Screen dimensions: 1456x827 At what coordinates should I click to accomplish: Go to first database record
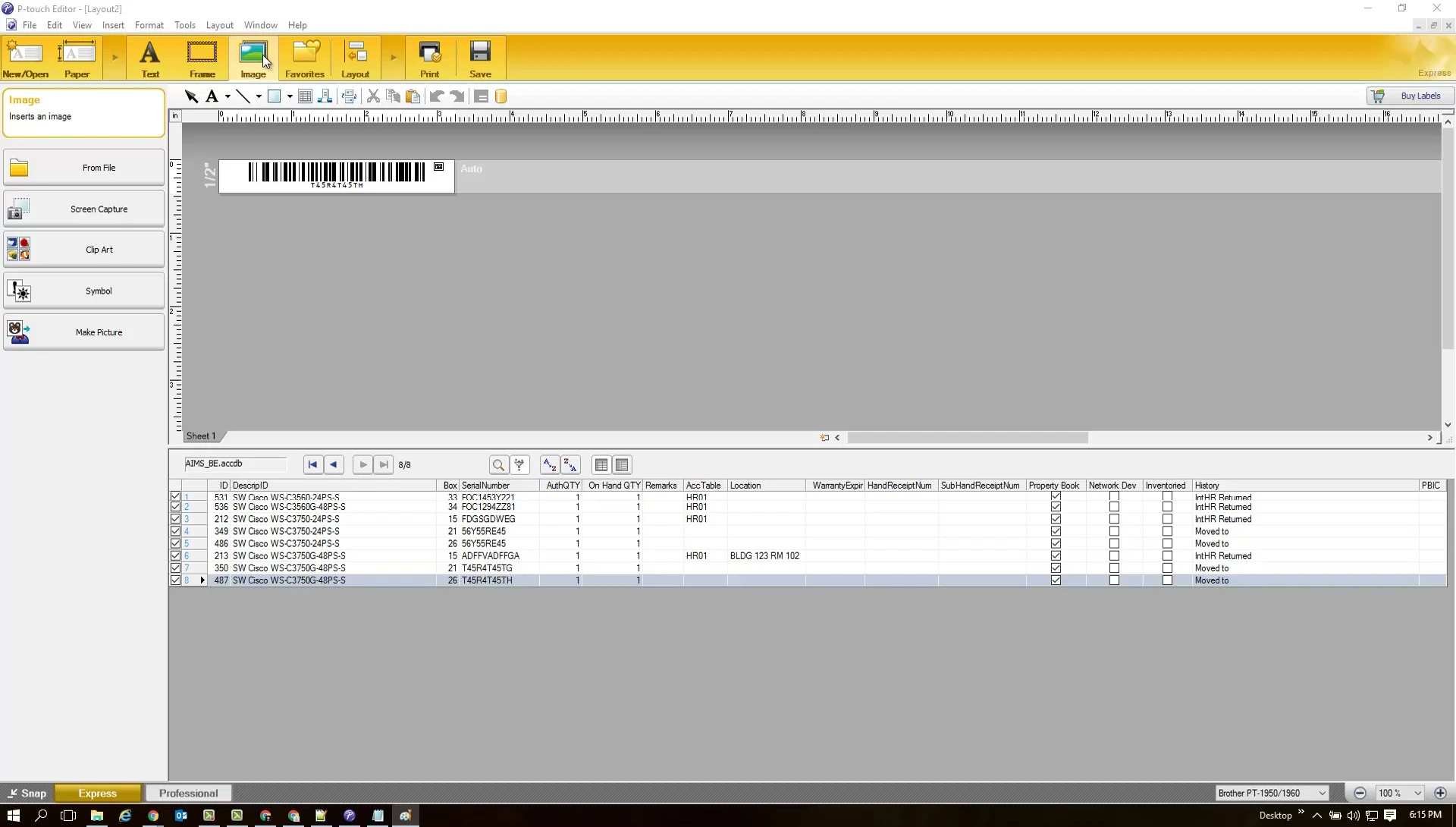(x=312, y=465)
